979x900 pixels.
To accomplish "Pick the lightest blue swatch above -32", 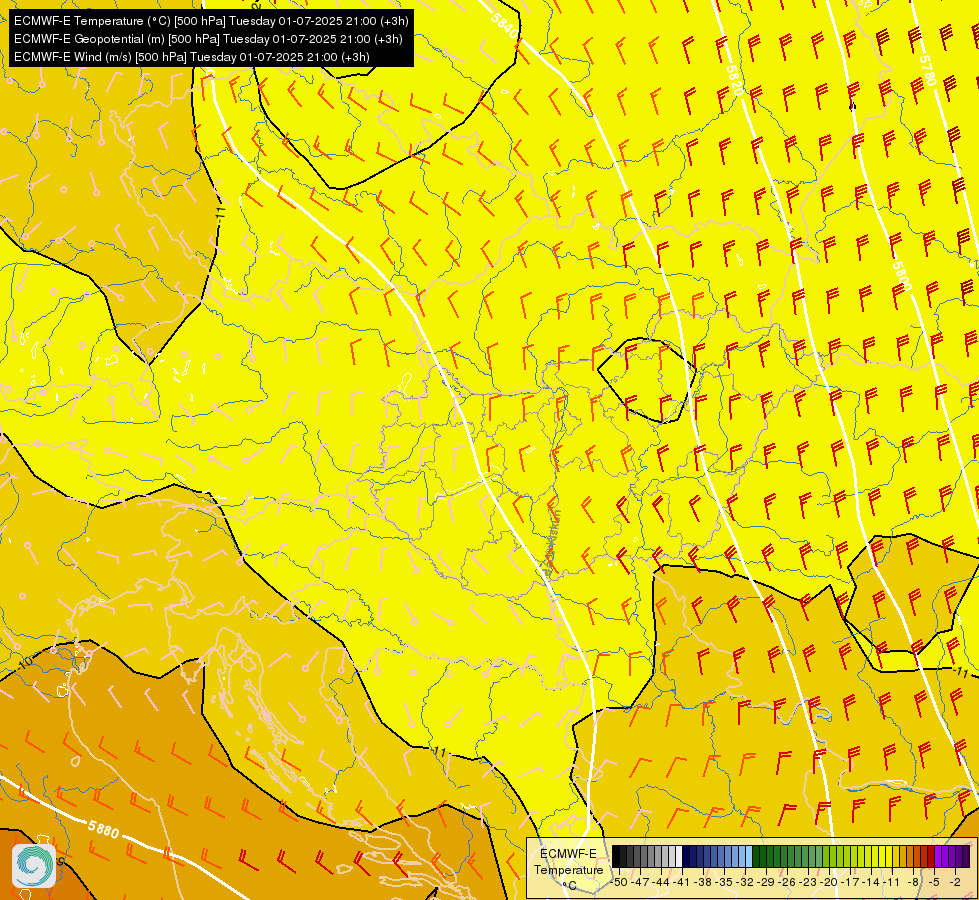I will click(x=749, y=856).
